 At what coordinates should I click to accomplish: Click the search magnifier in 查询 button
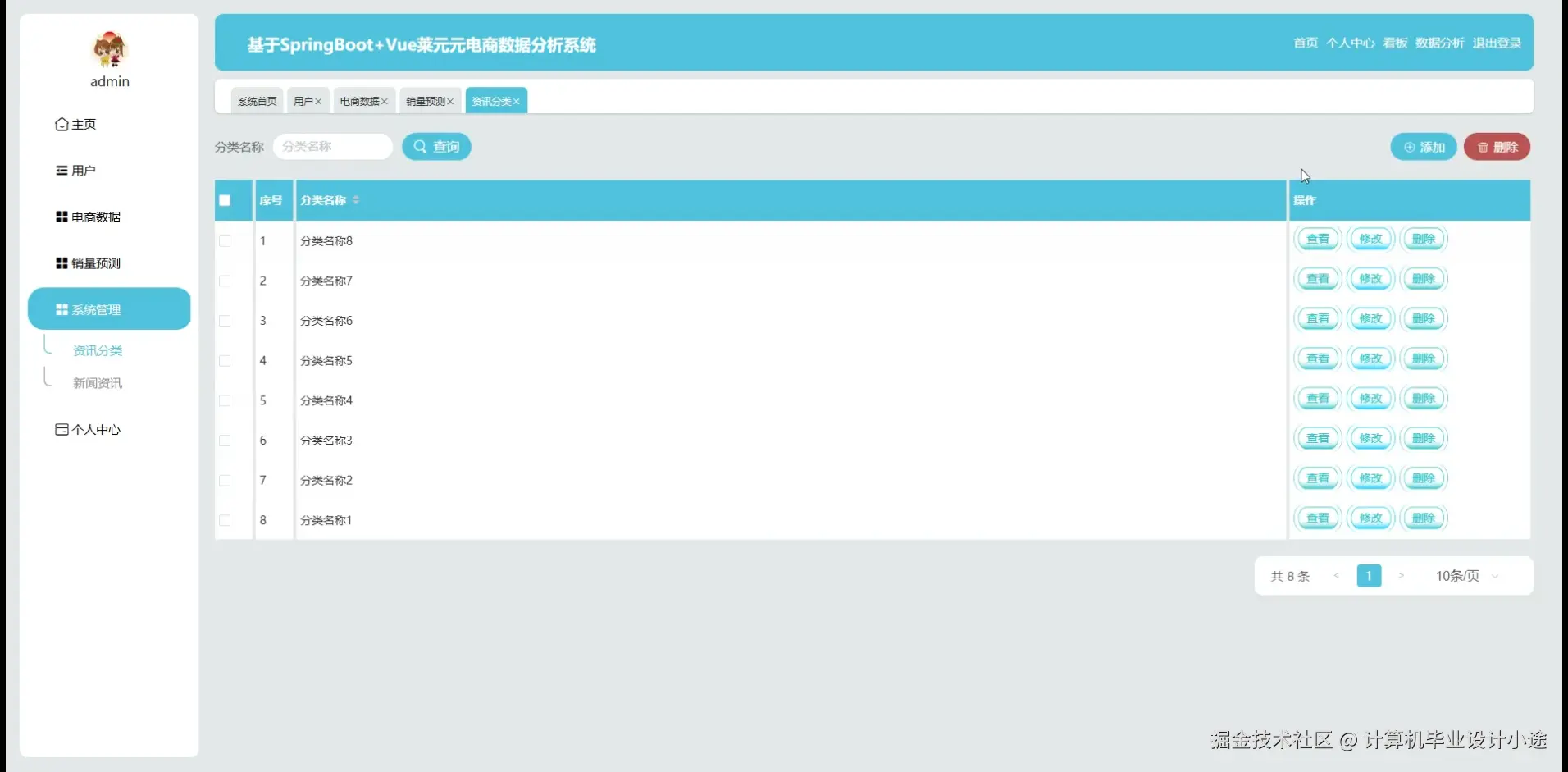pos(421,146)
